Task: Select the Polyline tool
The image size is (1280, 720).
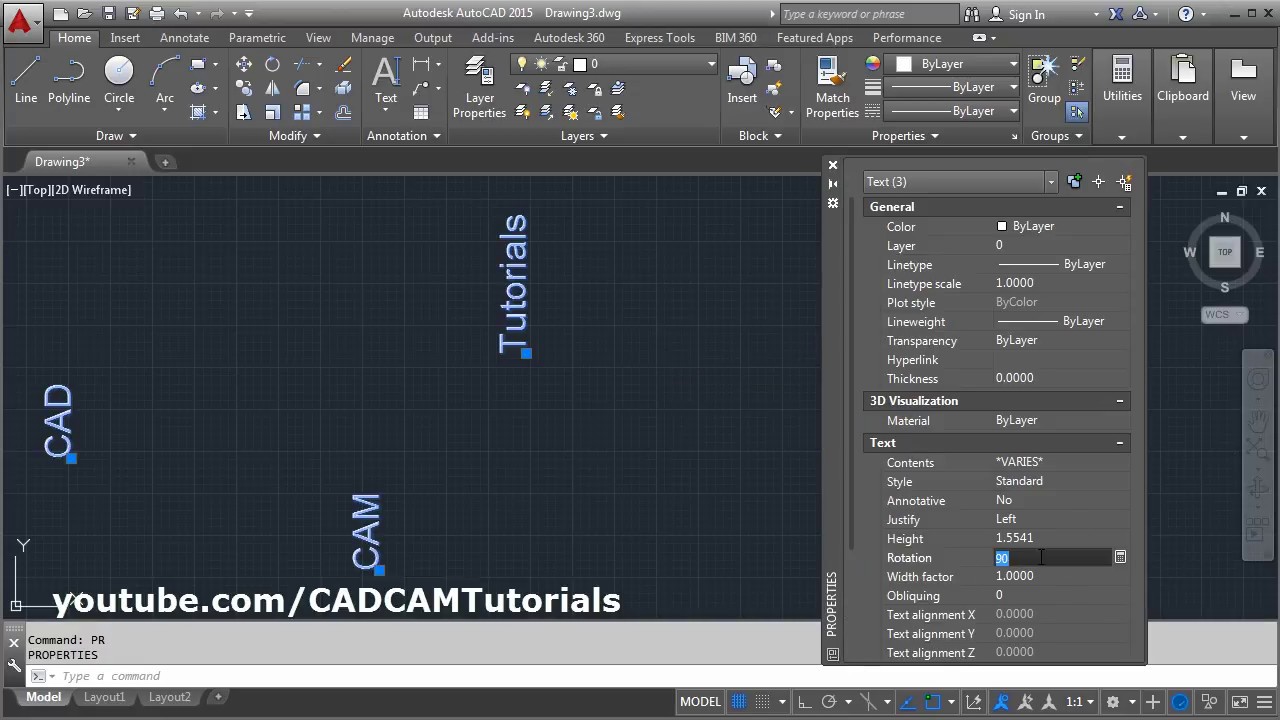Action: point(69,80)
